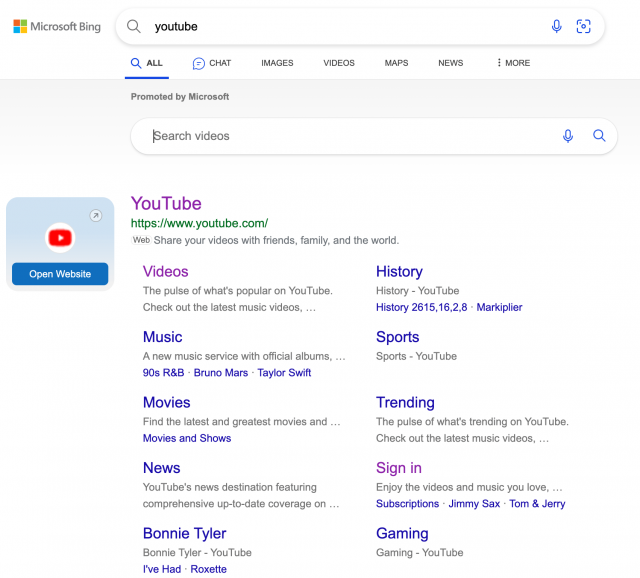Switch to the Chat tab
The image size is (640, 578).
point(211,63)
